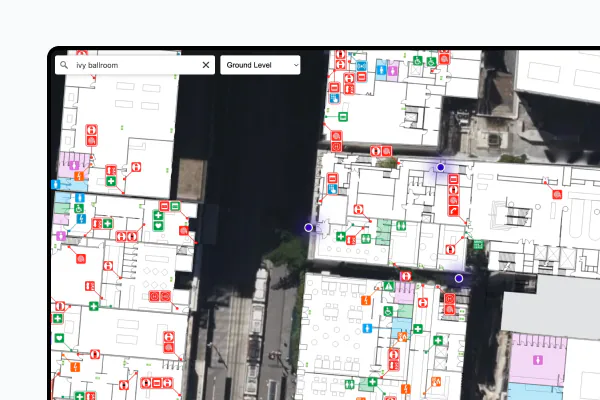Click the green exit-persons icon right of the green room
Image resolution: width=600 pixels, height=400 pixels.
pyautogui.click(x=401, y=225)
